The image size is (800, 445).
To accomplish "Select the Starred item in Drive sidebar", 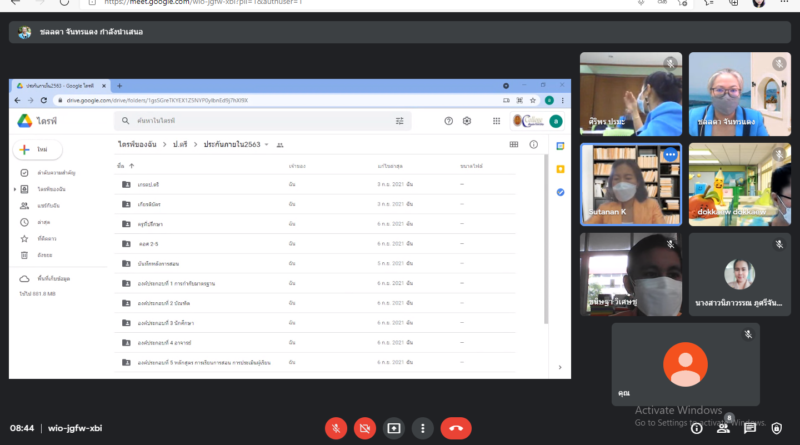I will point(44,238).
